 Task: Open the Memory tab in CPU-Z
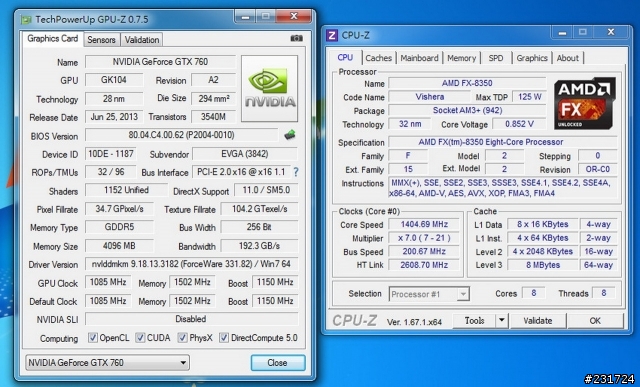point(462,58)
